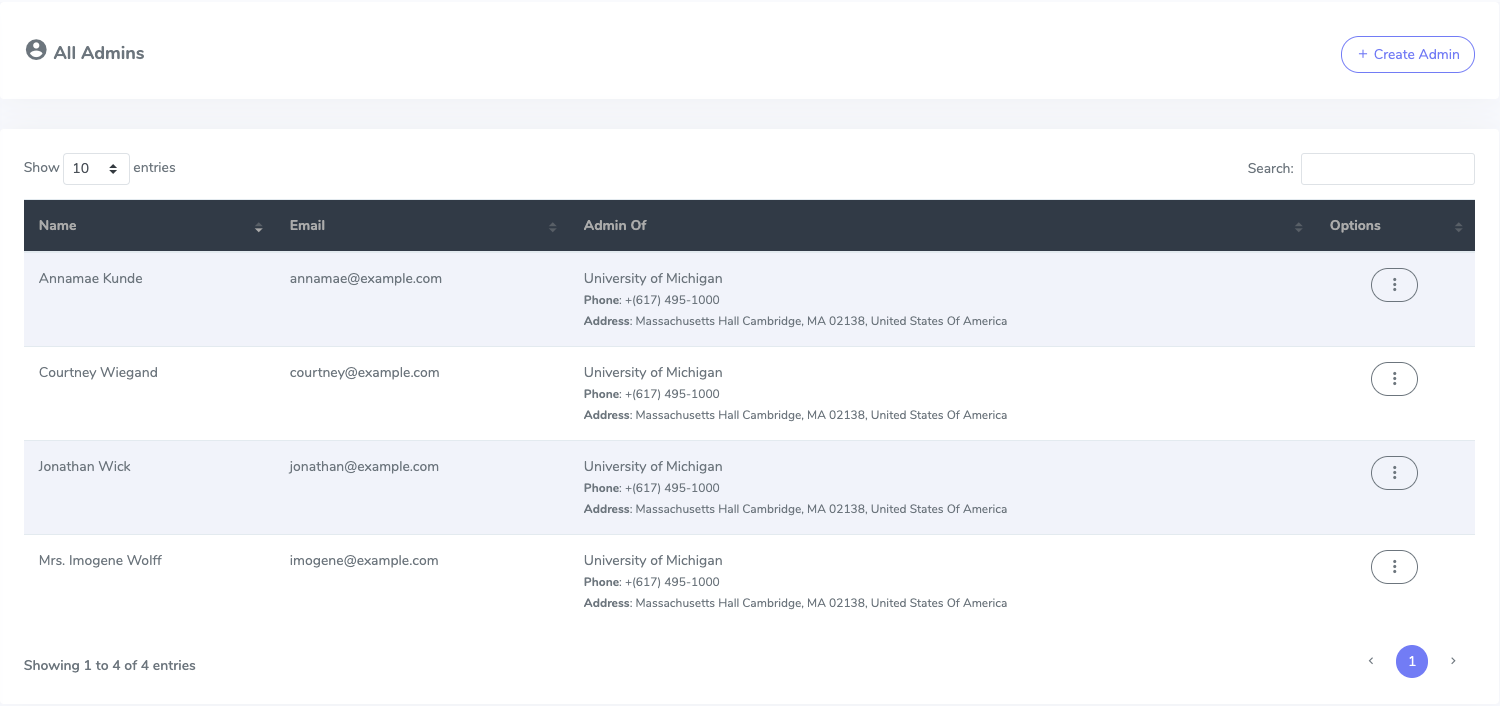
Task: Focus the Search input field
Action: pos(1387,169)
